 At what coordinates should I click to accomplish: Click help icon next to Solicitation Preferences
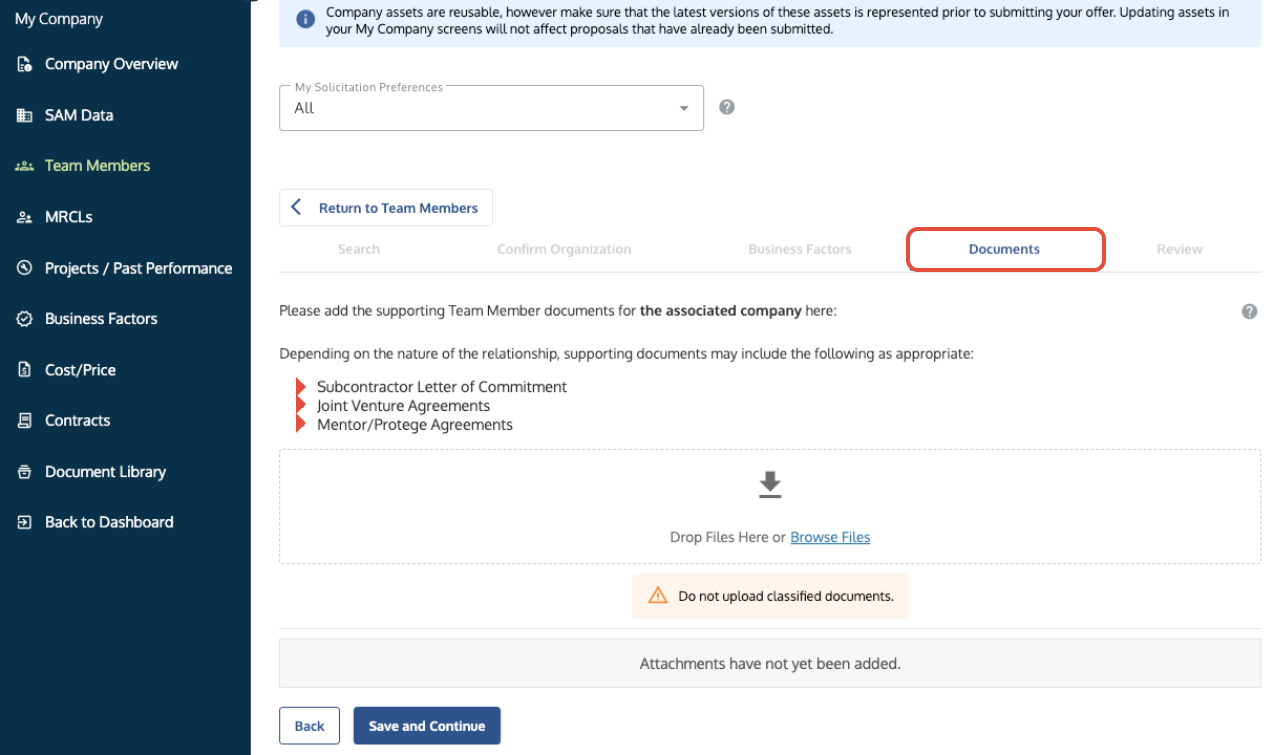pos(727,107)
